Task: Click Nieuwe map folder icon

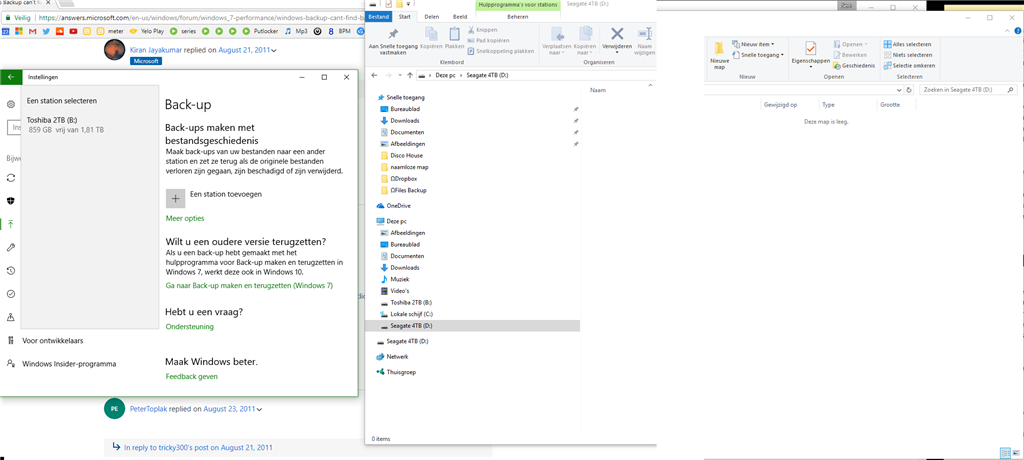Action: point(719,48)
